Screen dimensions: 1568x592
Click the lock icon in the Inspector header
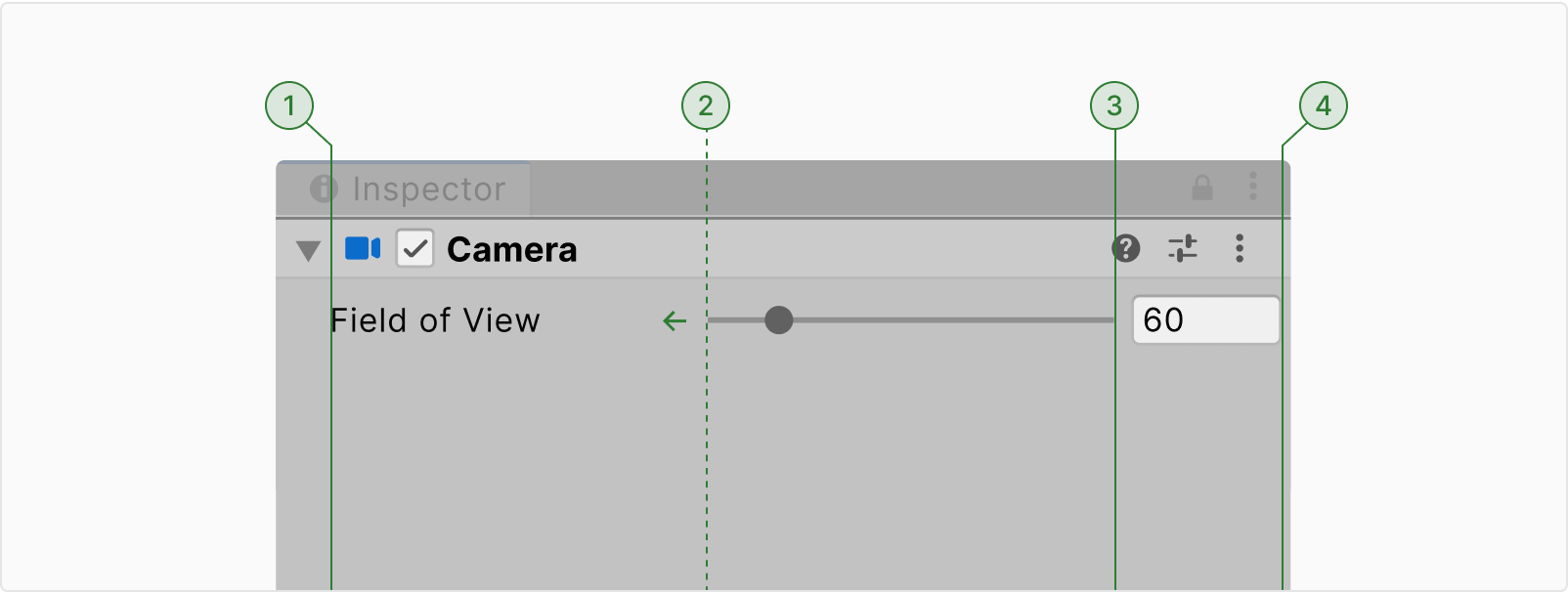pos(1201,187)
